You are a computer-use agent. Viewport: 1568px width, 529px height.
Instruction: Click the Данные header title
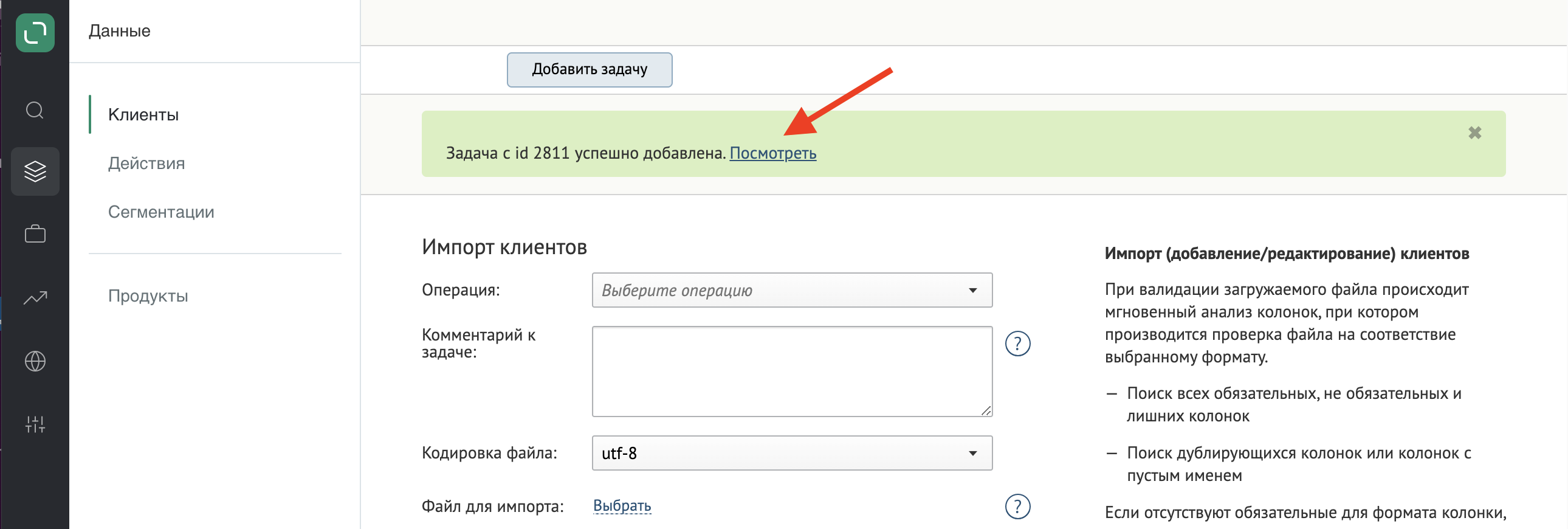tap(119, 31)
